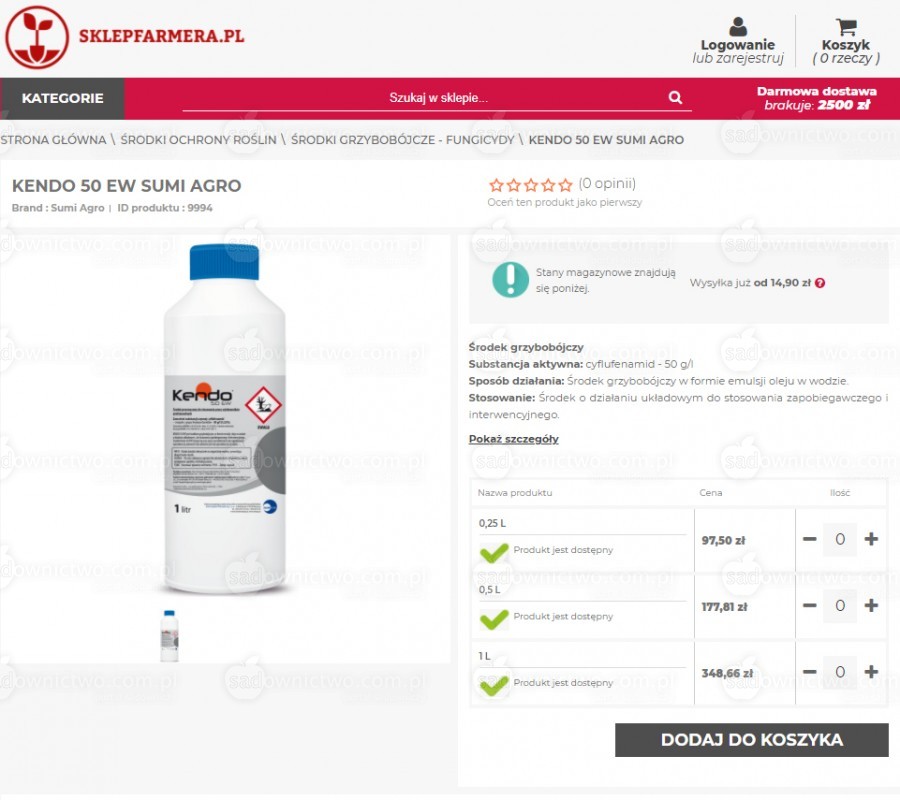Decrease quantity for 1 L variant

[809, 671]
